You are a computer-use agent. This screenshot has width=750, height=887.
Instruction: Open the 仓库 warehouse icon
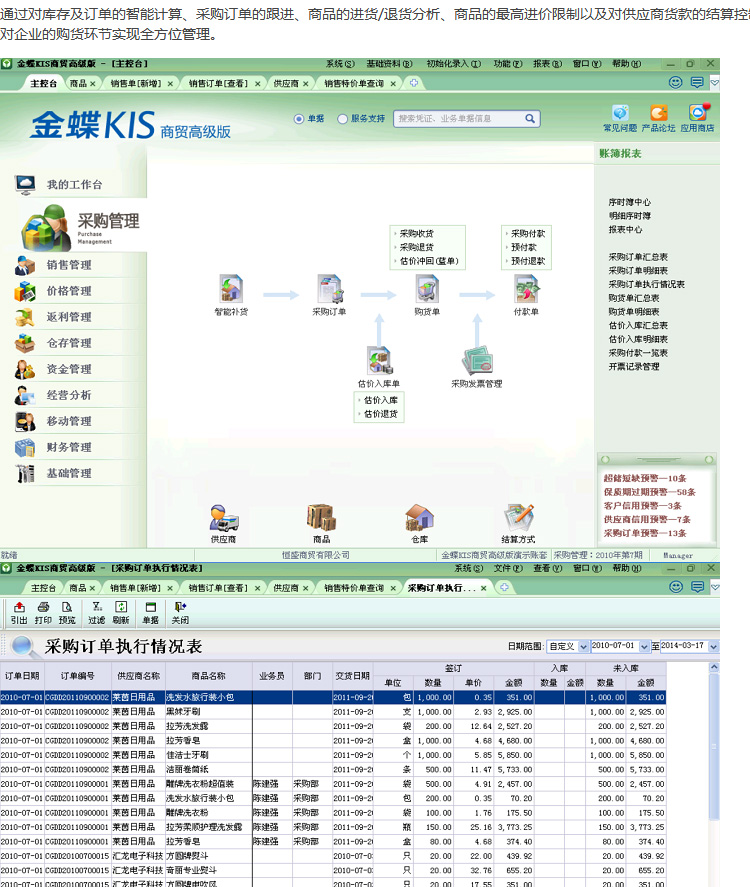pos(419,518)
